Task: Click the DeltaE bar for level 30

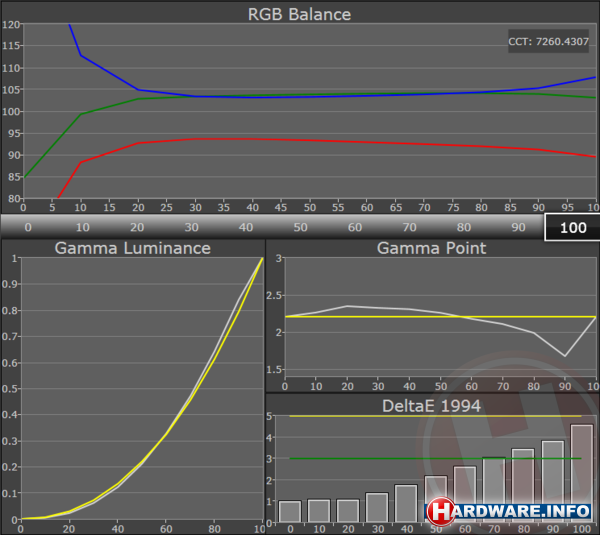Action: (x=377, y=507)
